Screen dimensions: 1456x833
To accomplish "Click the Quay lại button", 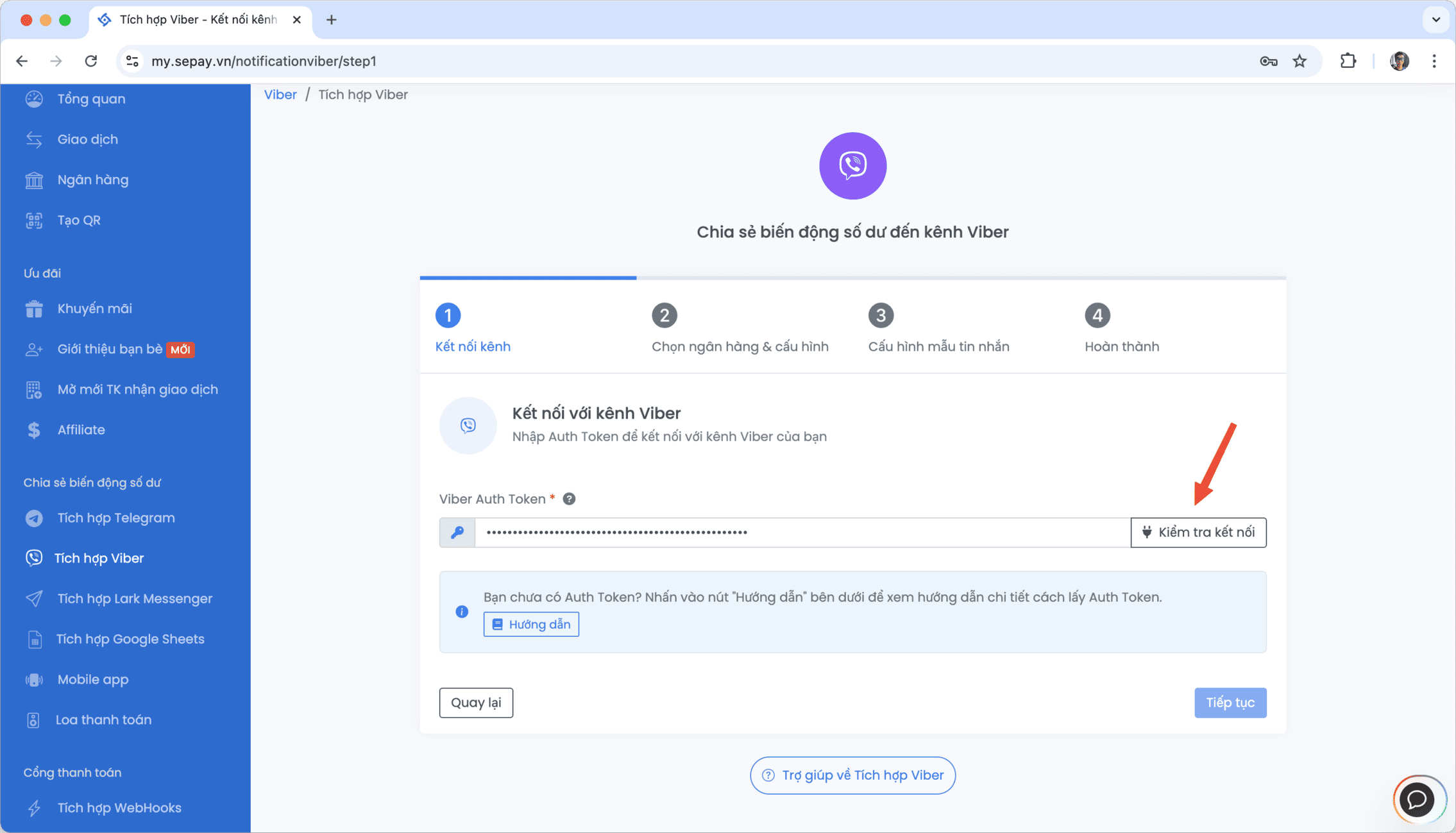I will pyautogui.click(x=476, y=703).
